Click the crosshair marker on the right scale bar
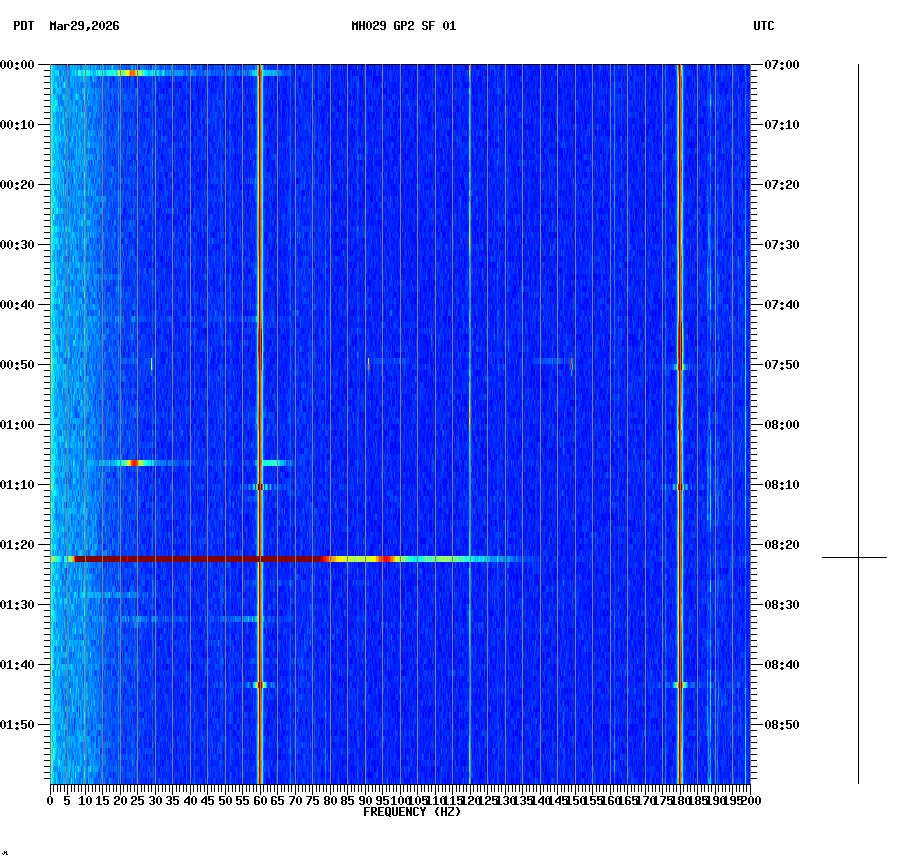Viewport: 902px width, 864px height. coord(858,555)
